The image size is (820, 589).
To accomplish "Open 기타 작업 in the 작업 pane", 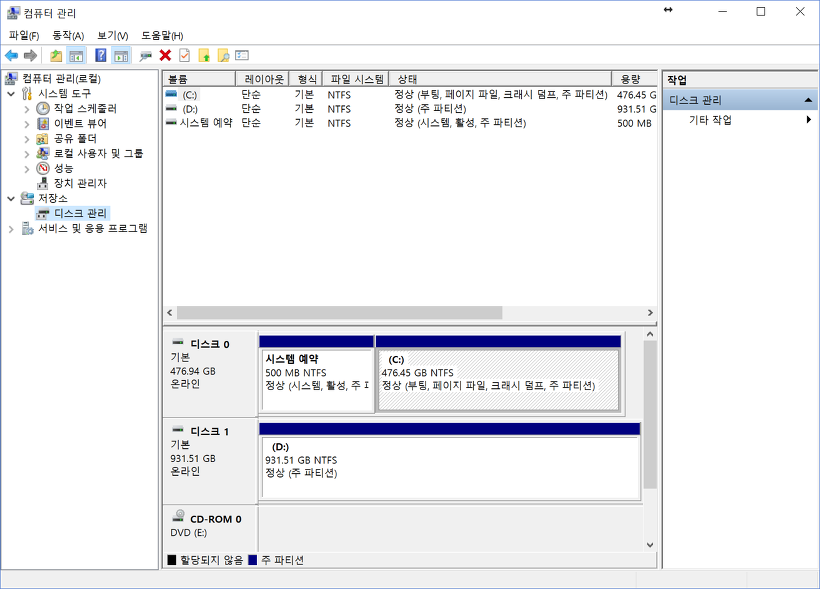I will (707, 118).
